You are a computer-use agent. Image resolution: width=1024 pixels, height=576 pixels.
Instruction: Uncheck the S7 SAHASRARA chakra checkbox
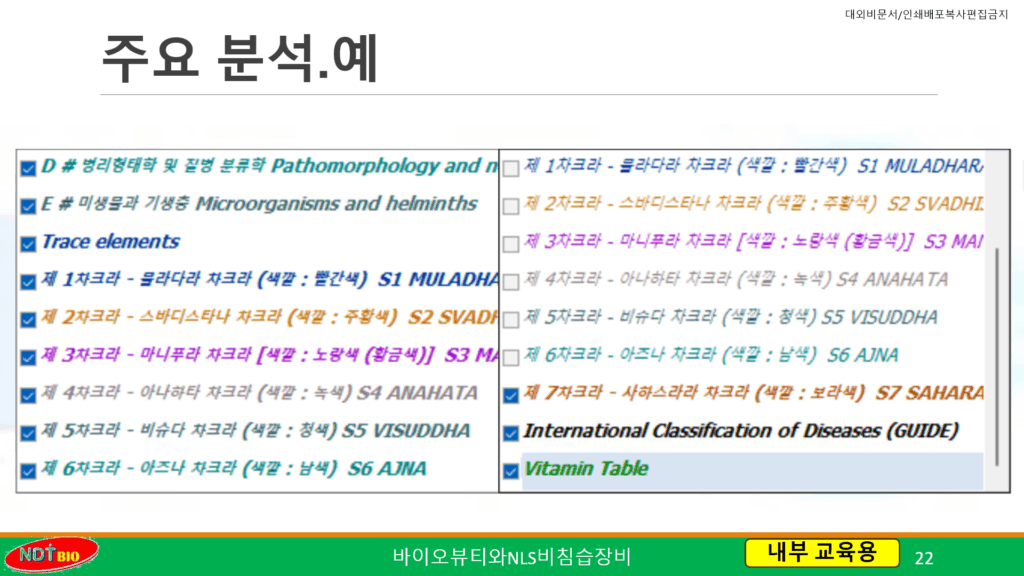pos(511,394)
